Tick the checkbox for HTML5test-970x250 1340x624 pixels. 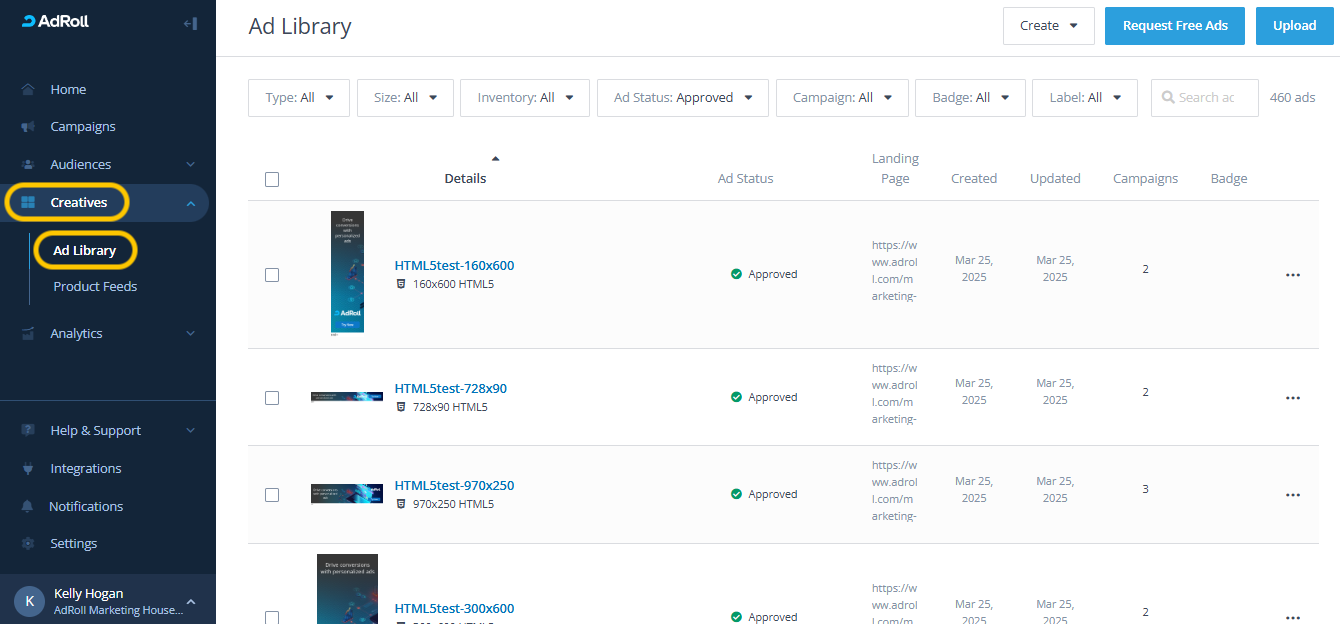pos(272,495)
